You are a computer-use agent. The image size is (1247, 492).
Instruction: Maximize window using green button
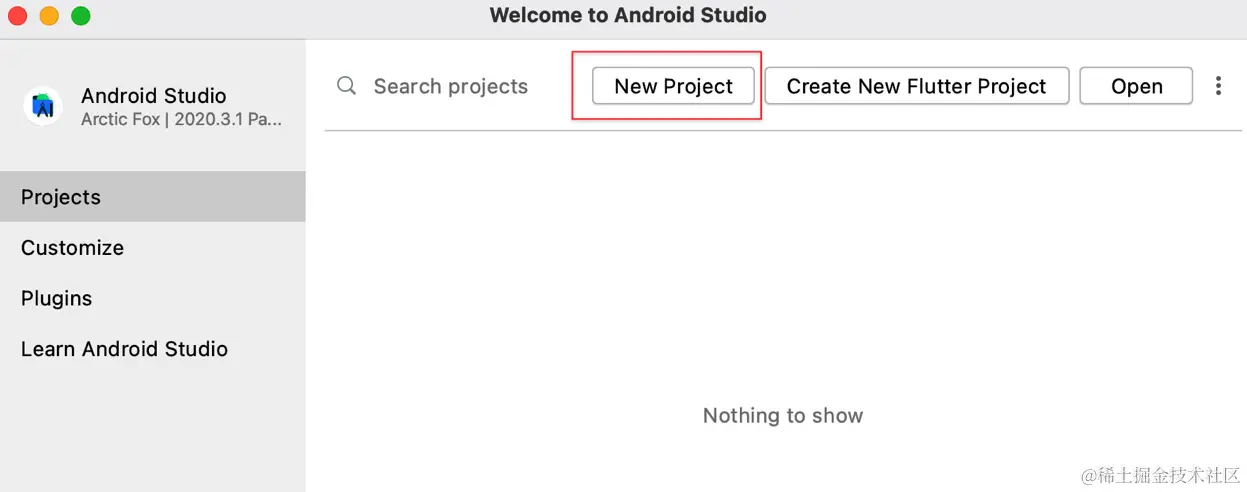(x=81, y=16)
